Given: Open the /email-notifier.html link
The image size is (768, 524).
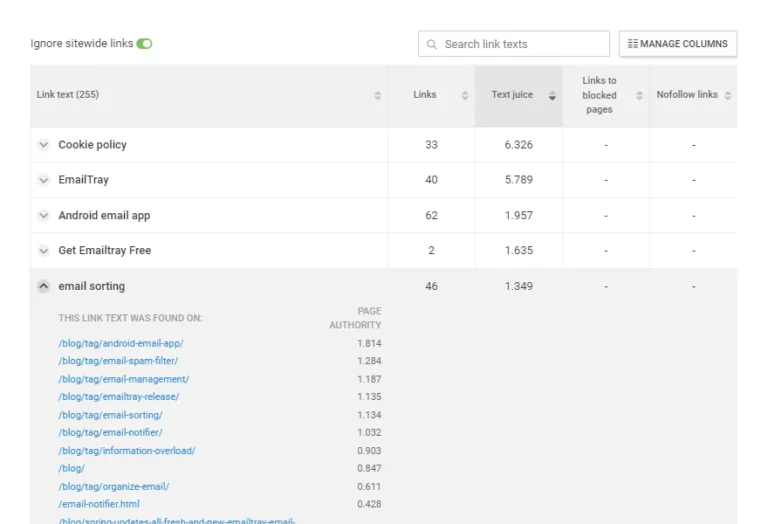Looking at the screenshot, I should tap(99, 505).
